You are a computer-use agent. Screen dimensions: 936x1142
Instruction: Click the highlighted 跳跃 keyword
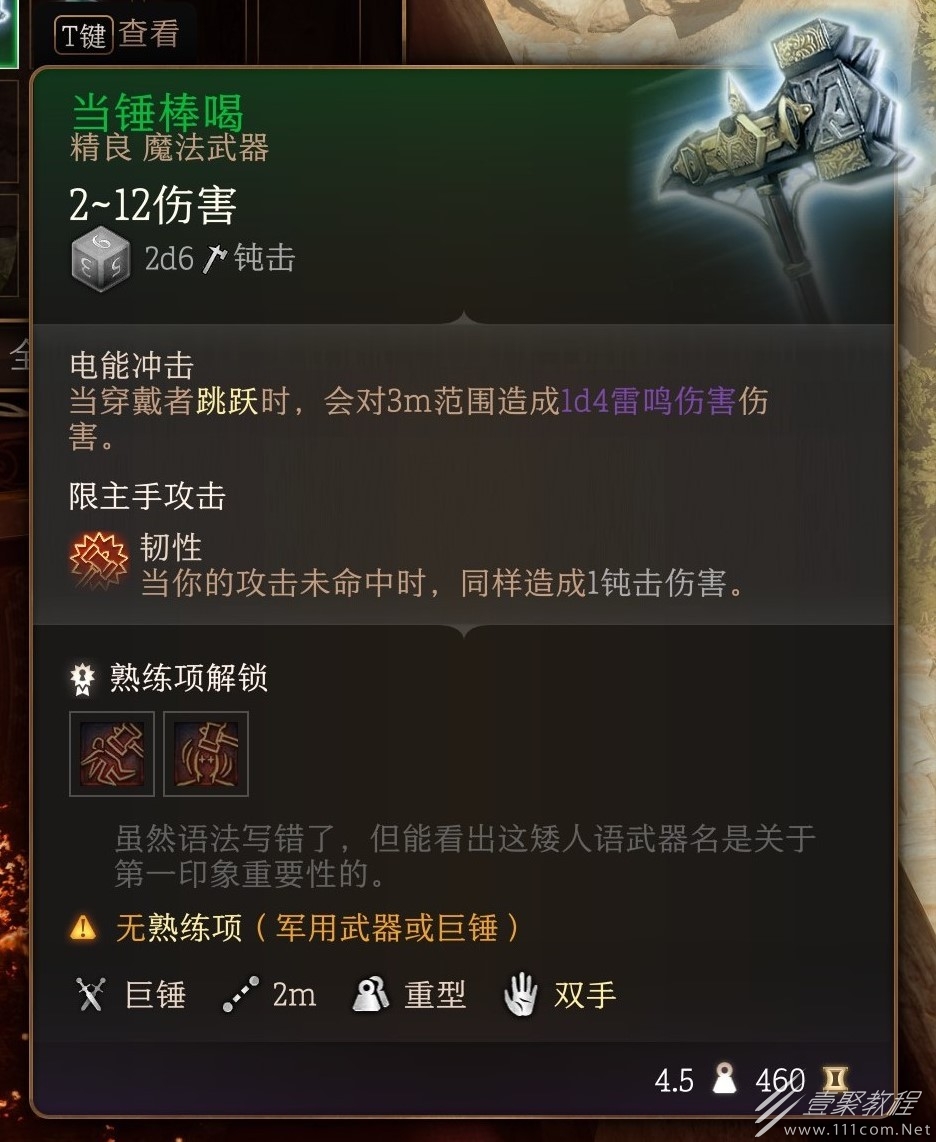[x=228, y=401]
